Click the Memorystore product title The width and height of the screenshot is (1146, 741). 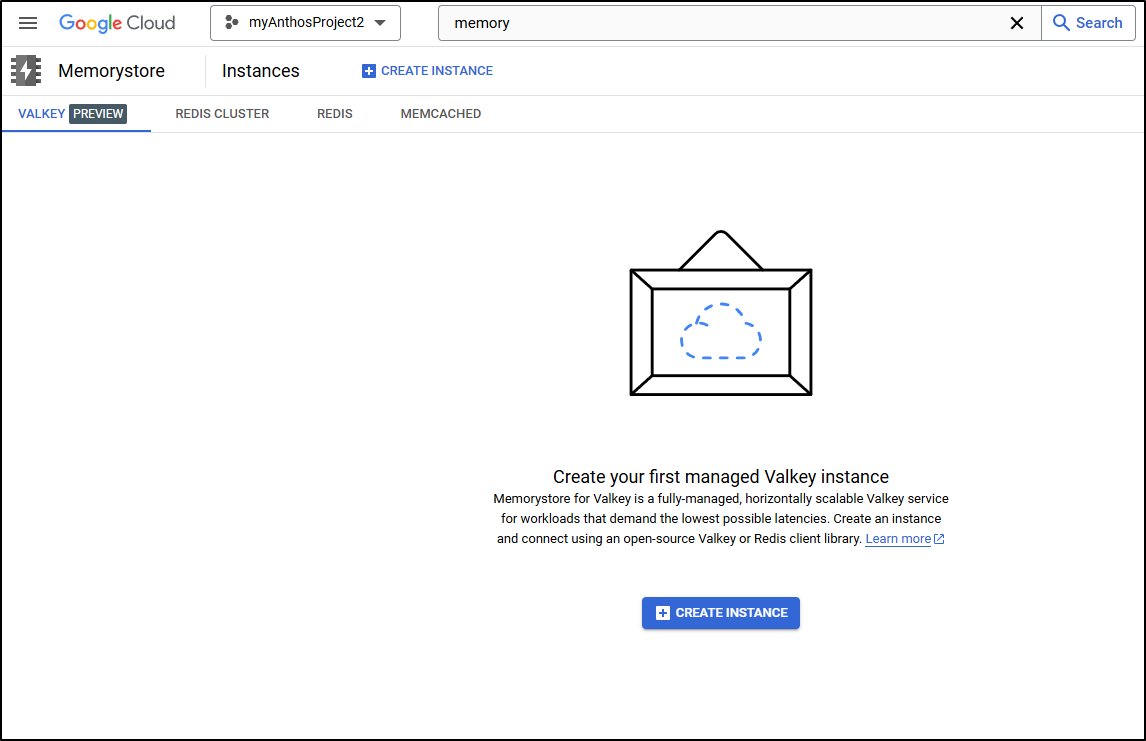pos(112,71)
